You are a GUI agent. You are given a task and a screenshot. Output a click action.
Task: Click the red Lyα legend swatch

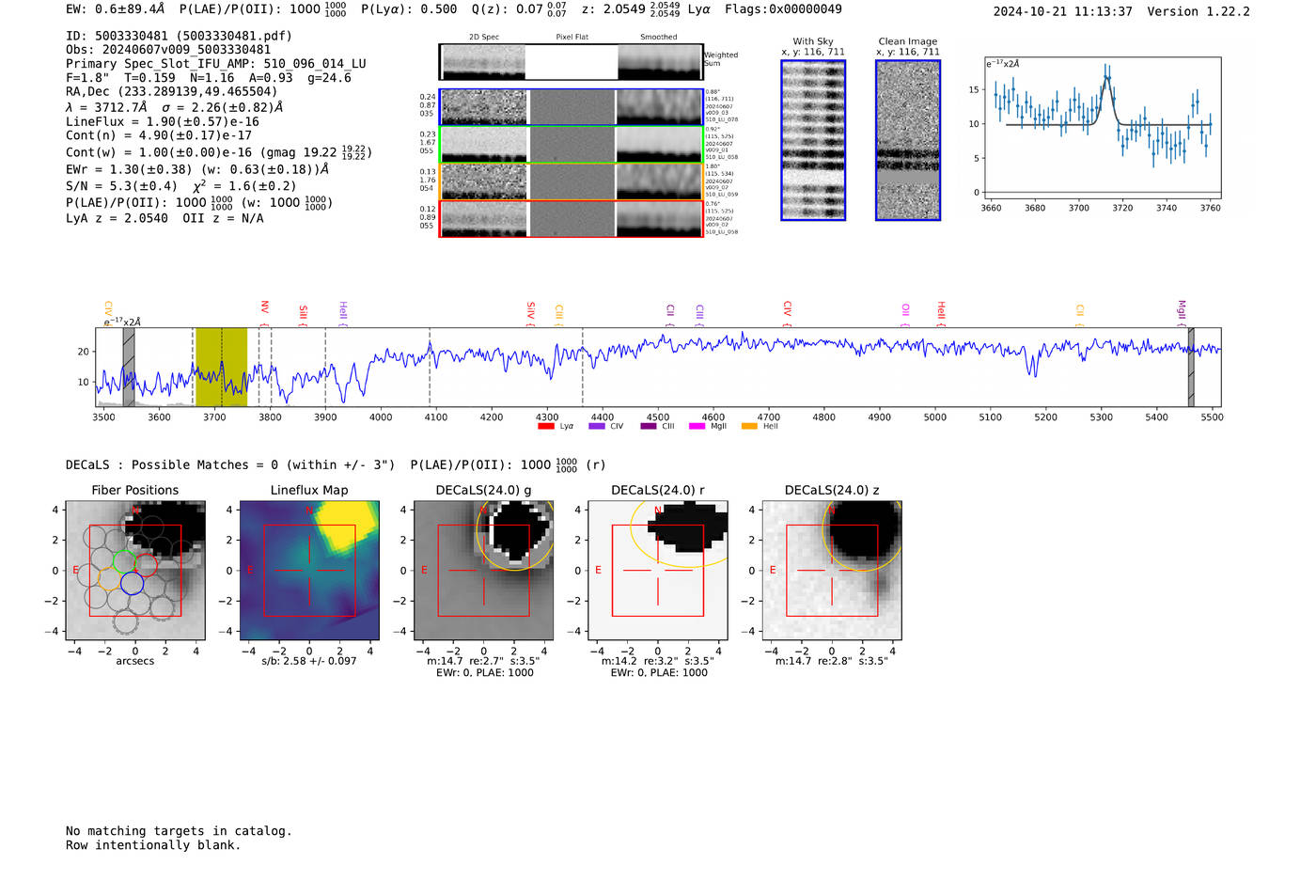coord(546,427)
